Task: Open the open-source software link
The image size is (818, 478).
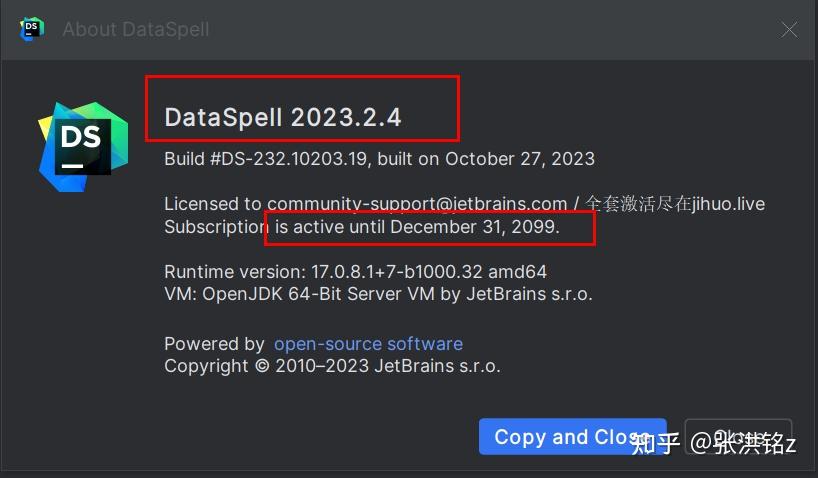Action: click(368, 344)
